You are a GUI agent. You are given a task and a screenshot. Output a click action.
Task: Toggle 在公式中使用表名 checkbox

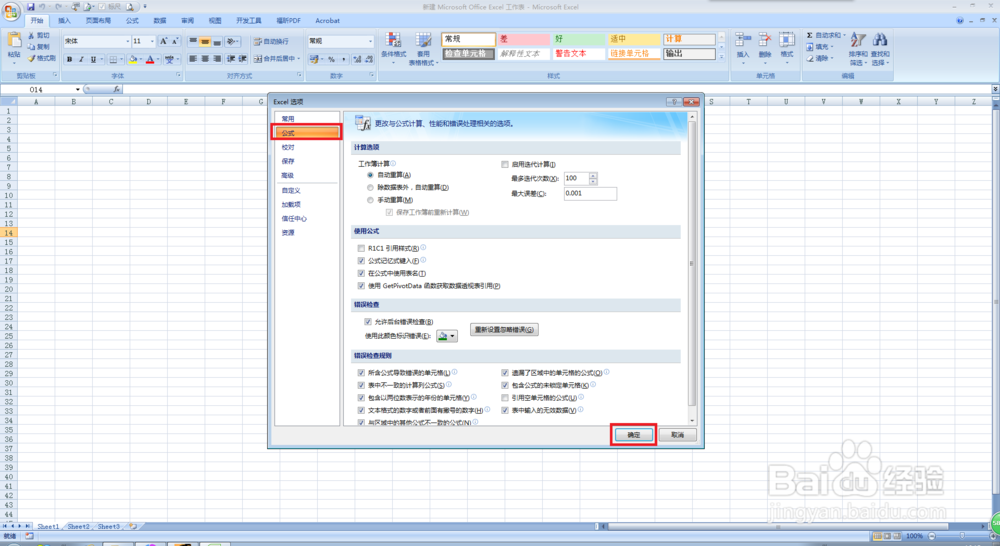point(361,273)
